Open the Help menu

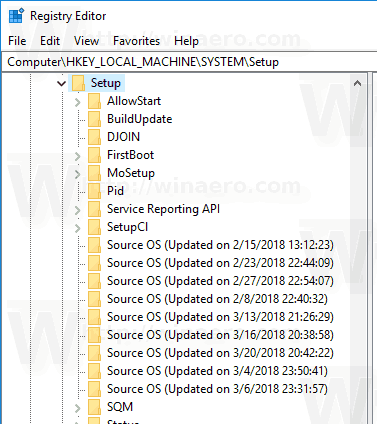pyautogui.click(x=187, y=41)
